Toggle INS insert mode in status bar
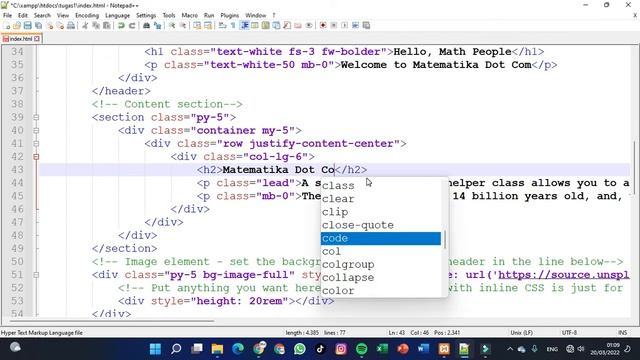 tap(622, 333)
